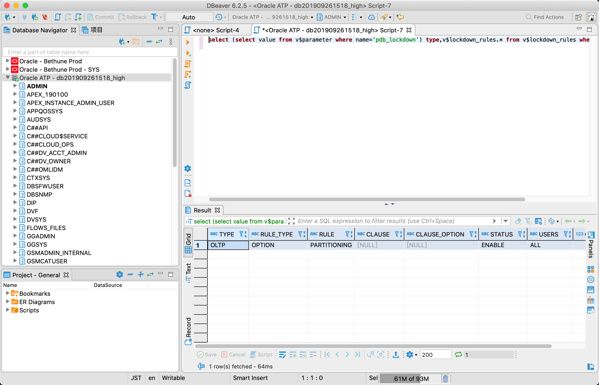Viewport: 599px width, 385px height.
Task: Click the memory garbage collector trash icon
Action: click(445, 379)
